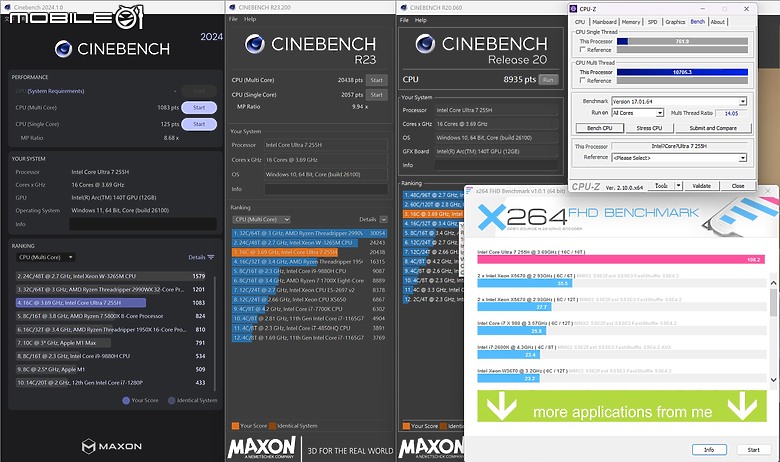The height and width of the screenshot is (462, 780).
Task: Start CPU (Single Core) test in Cinebench 2024
Action: (x=199, y=124)
